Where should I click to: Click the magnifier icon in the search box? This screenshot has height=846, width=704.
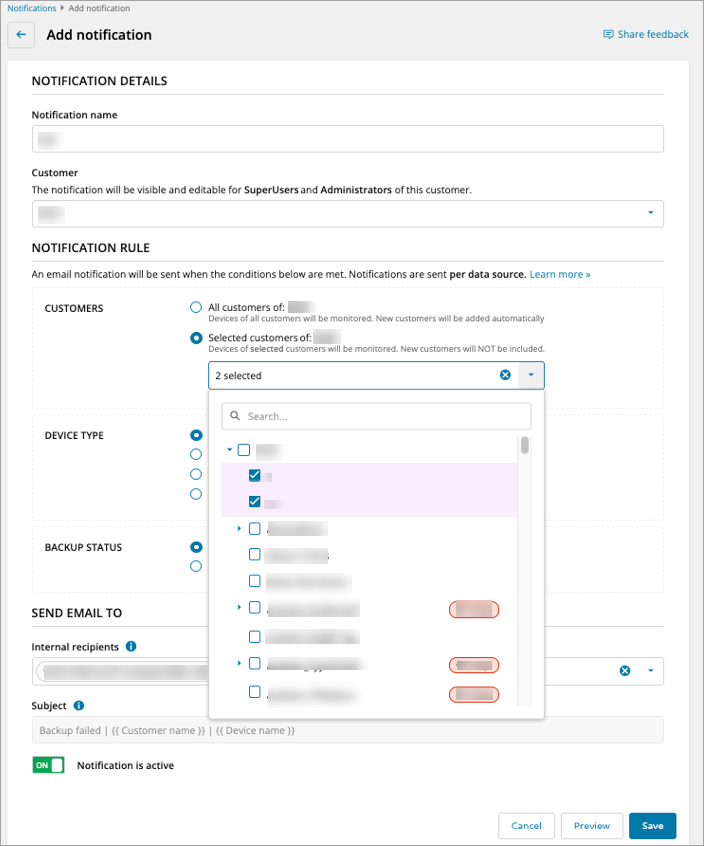point(235,416)
